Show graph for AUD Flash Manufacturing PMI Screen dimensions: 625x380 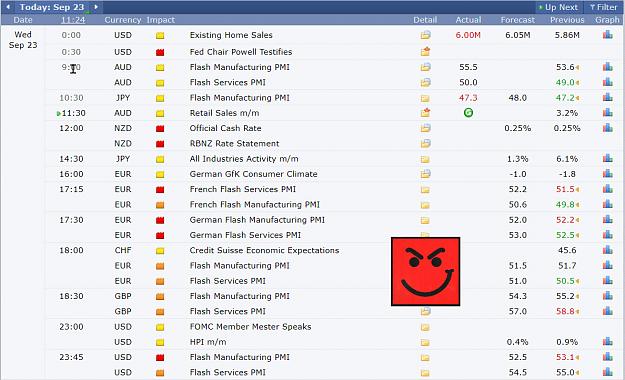[607, 67]
